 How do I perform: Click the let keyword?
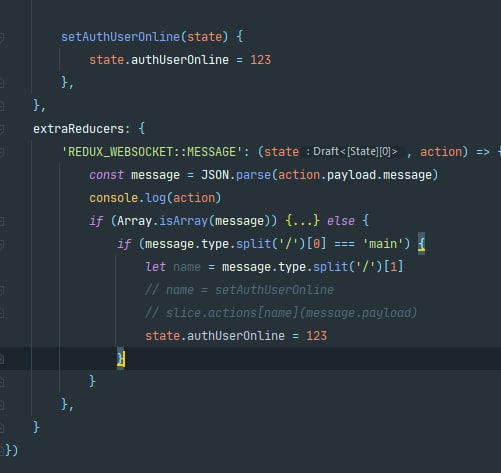point(155,267)
